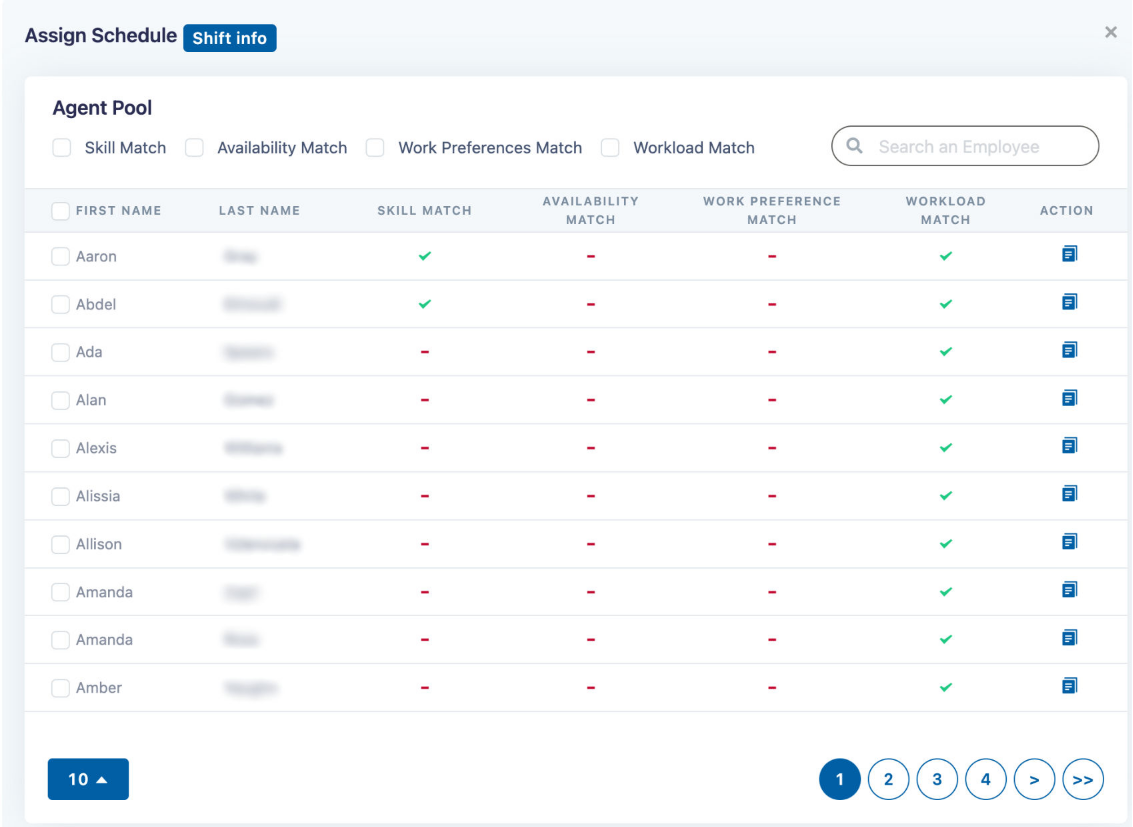Click the action icon in Alexis's row
Image resolution: width=1133 pixels, height=827 pixels.
point(1069,446)
